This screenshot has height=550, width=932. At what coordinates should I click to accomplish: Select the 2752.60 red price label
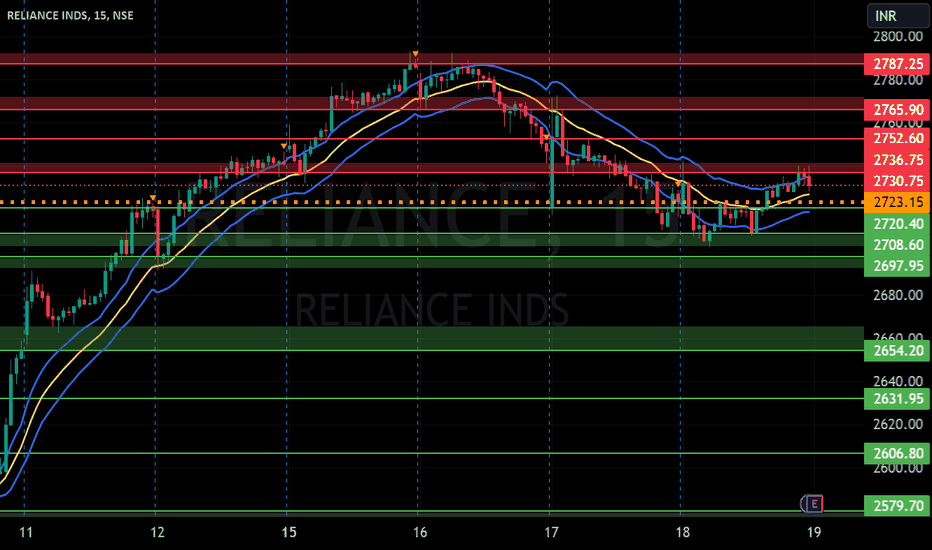tap(897, 139)
